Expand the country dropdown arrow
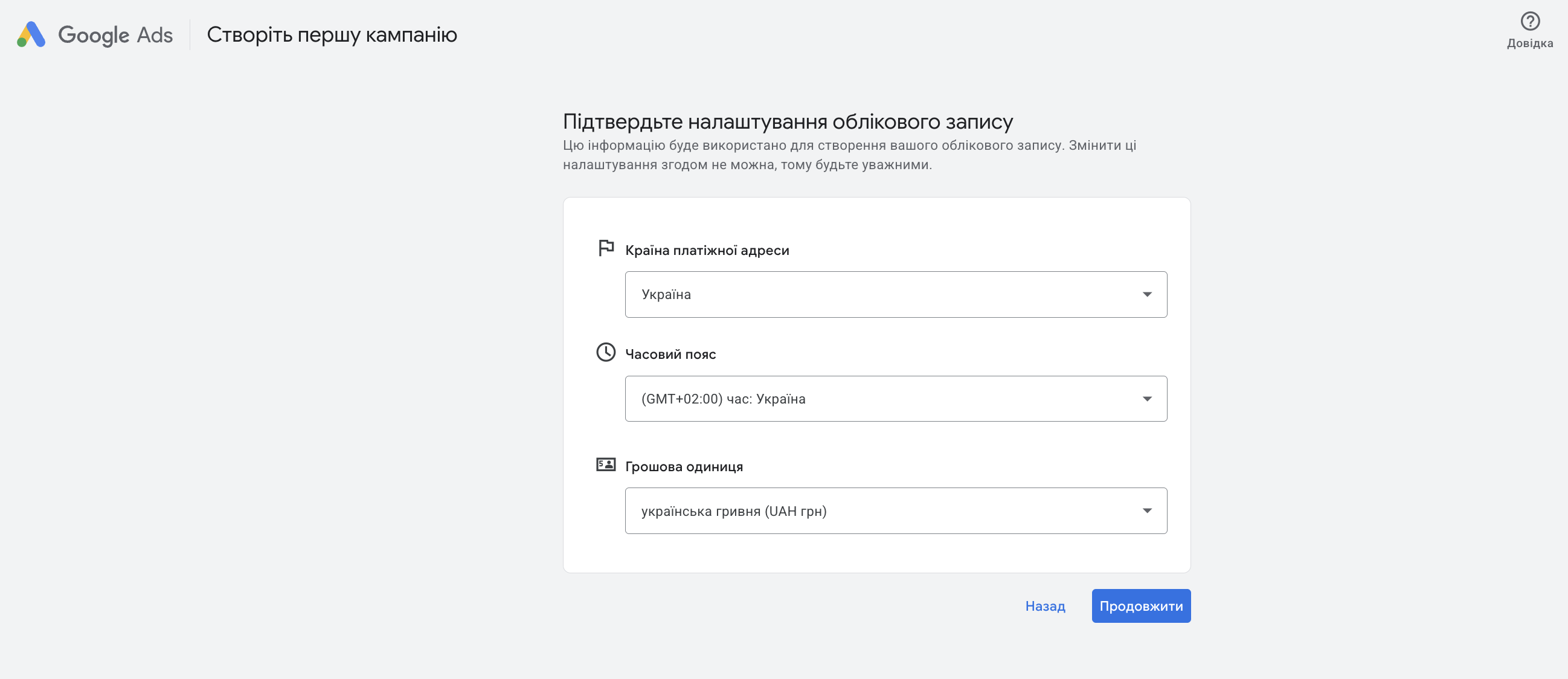 pos(1147,295)
